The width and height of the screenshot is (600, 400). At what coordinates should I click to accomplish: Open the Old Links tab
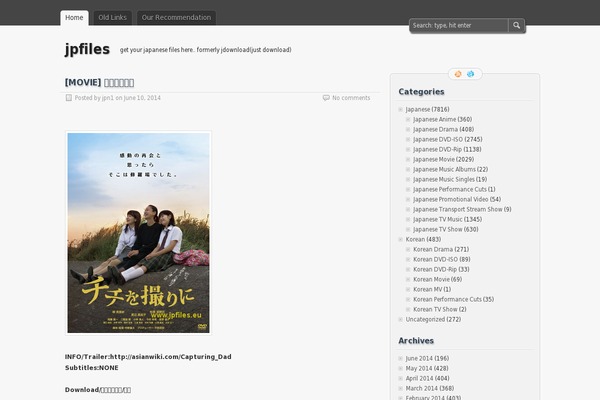tap(112, 18)
